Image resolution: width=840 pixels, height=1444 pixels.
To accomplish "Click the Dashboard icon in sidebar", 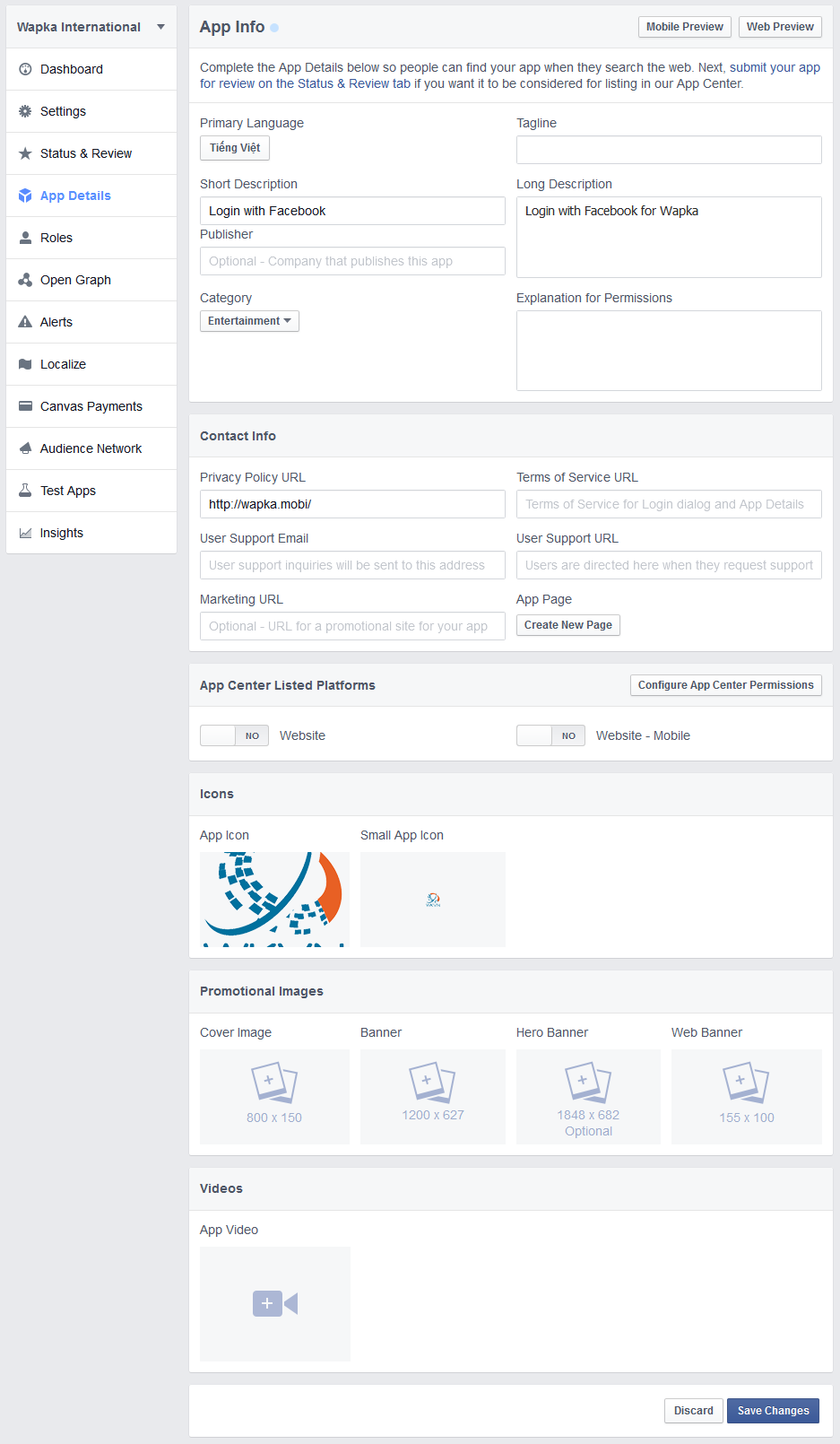I will 25,69.
